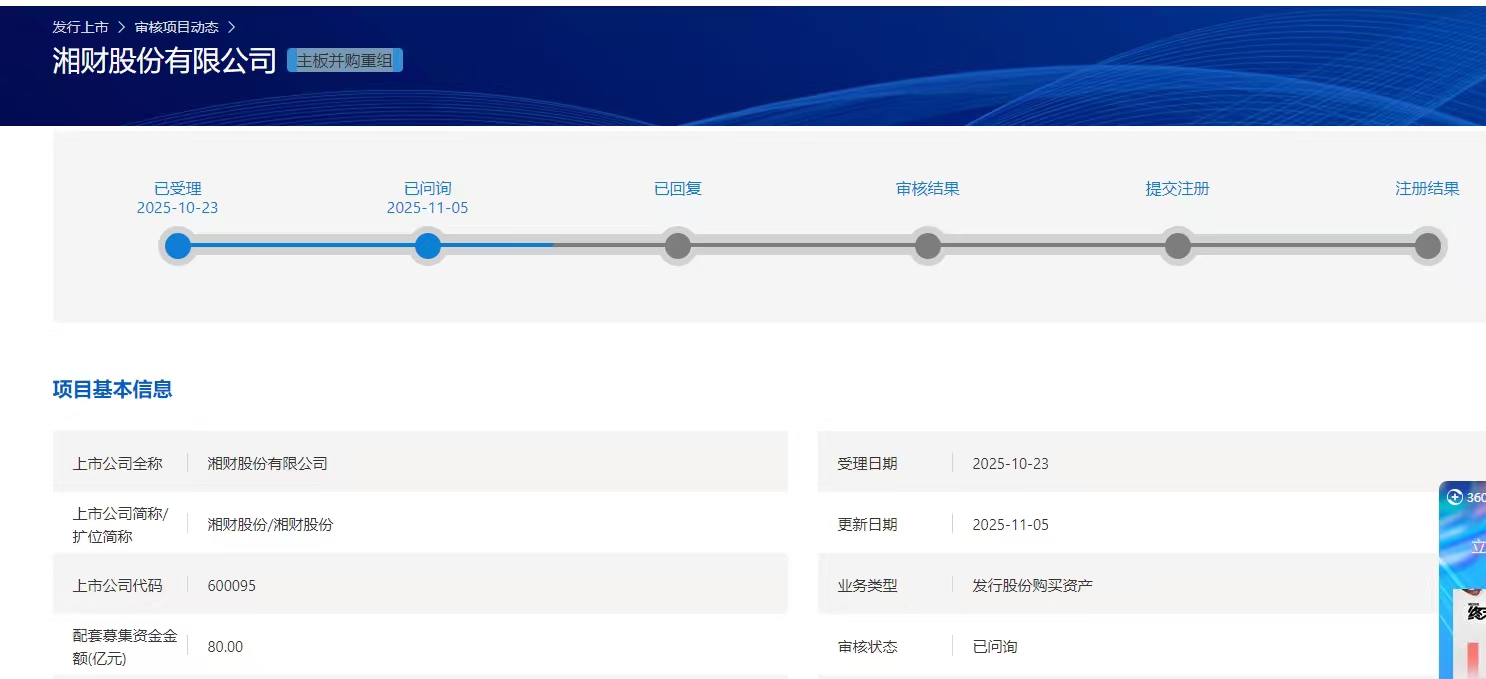
Task: Click the stock code 600095
Action: click(232, 586)
